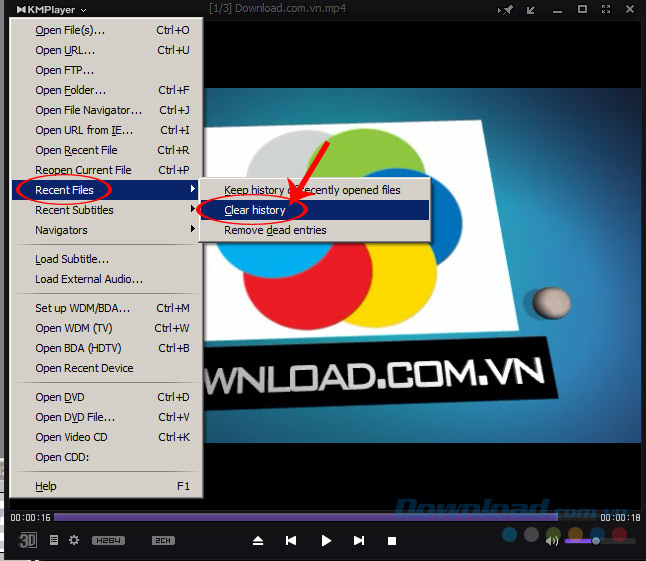Skip to the next track

click(359, 541)
